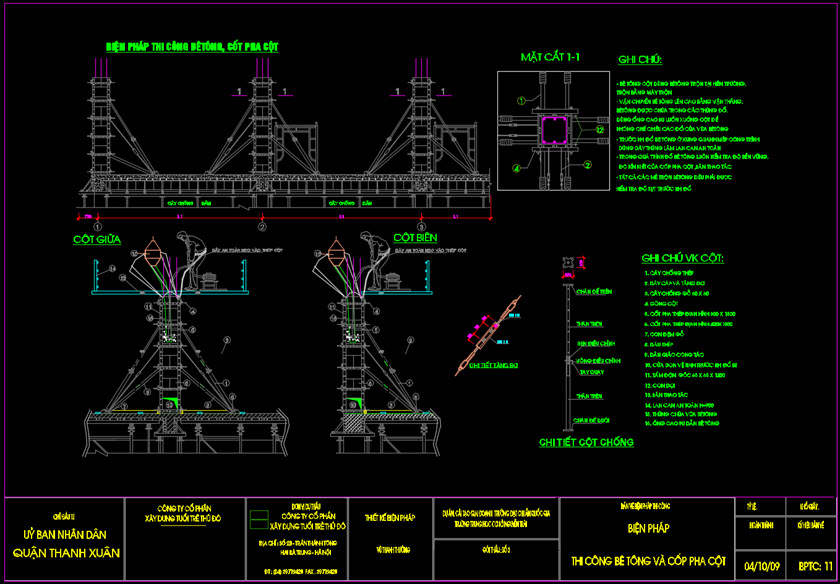Click the concrete bucket in the Cột Giữa detail

pyautogui.click(x=153, y=251)
